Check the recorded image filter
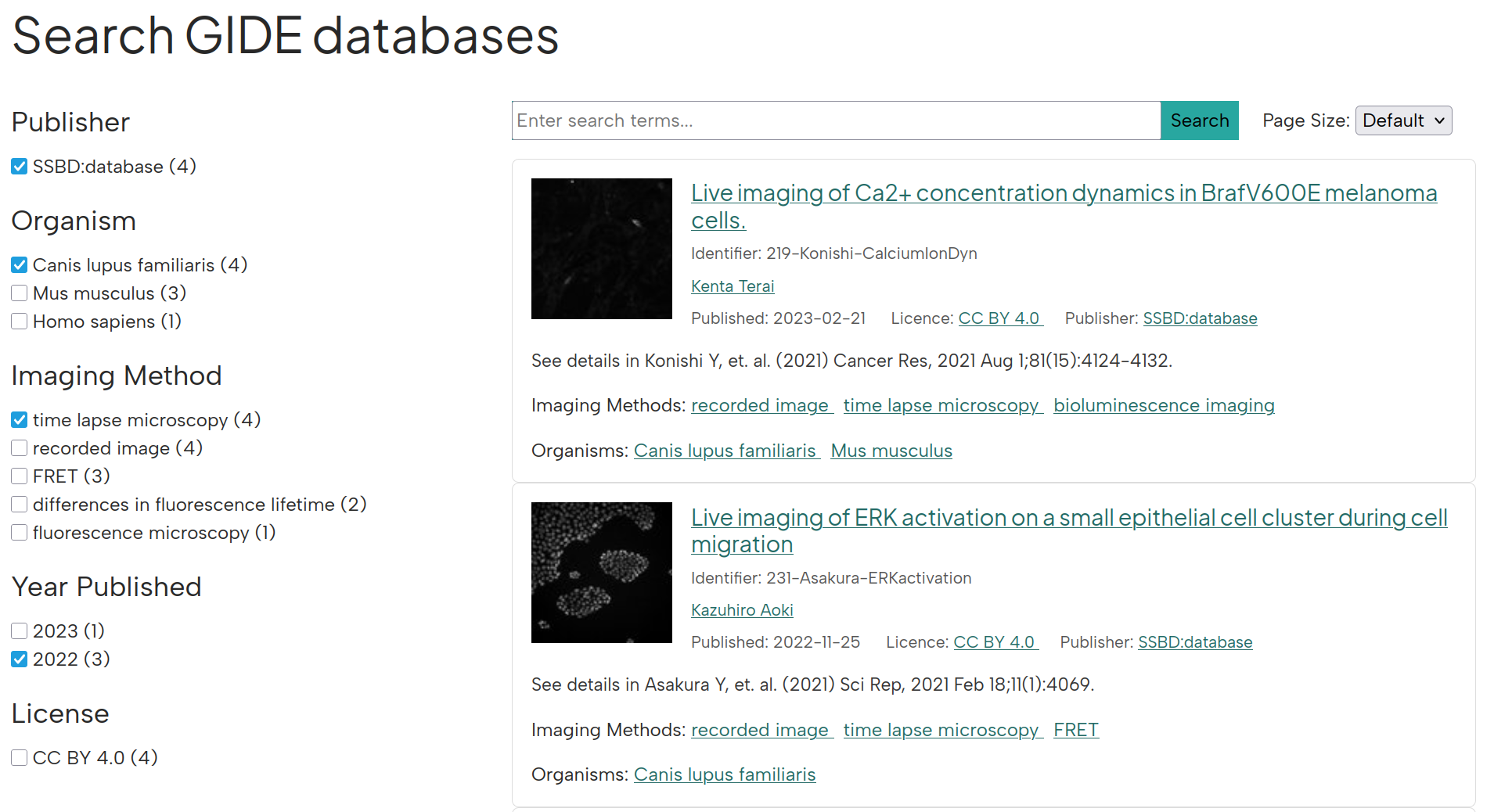Screen dimensions: 1494x812 (20, 448)
